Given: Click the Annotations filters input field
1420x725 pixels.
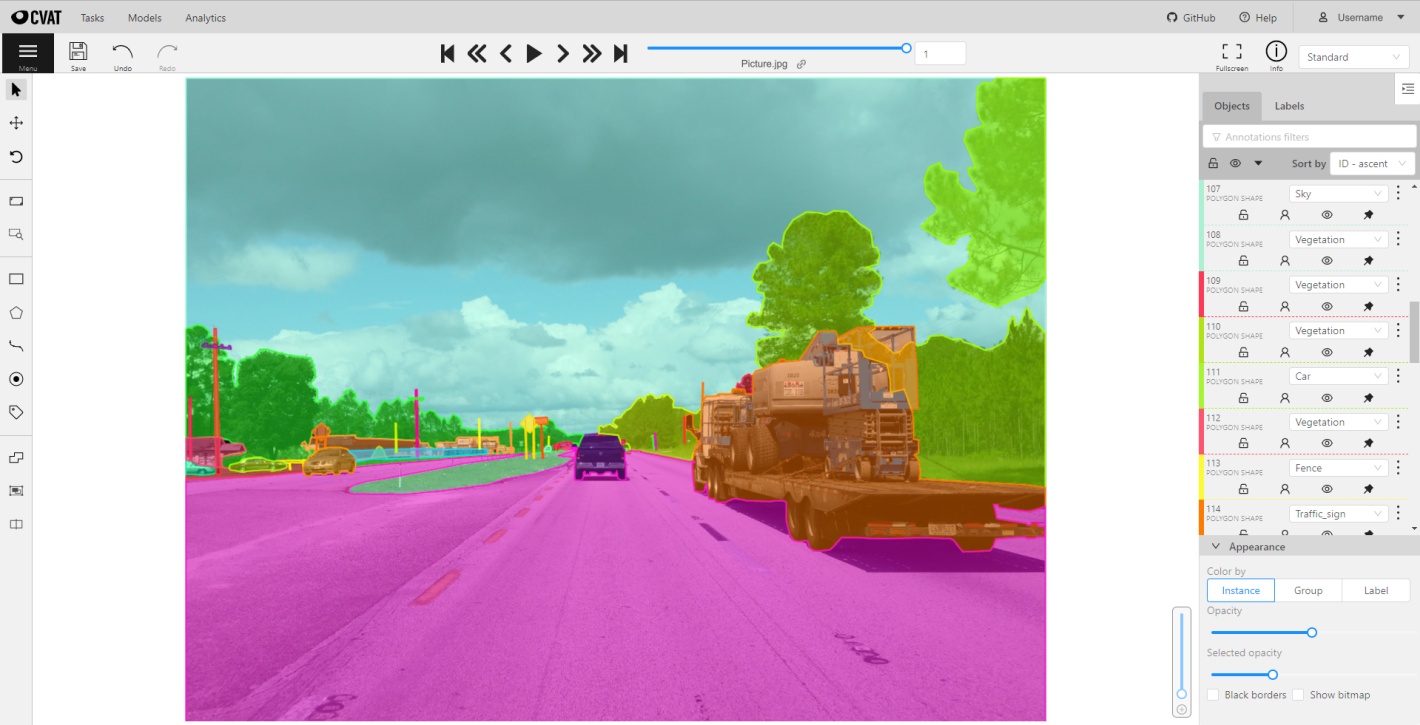Looking at the screenshot, I should [1309, 136].
